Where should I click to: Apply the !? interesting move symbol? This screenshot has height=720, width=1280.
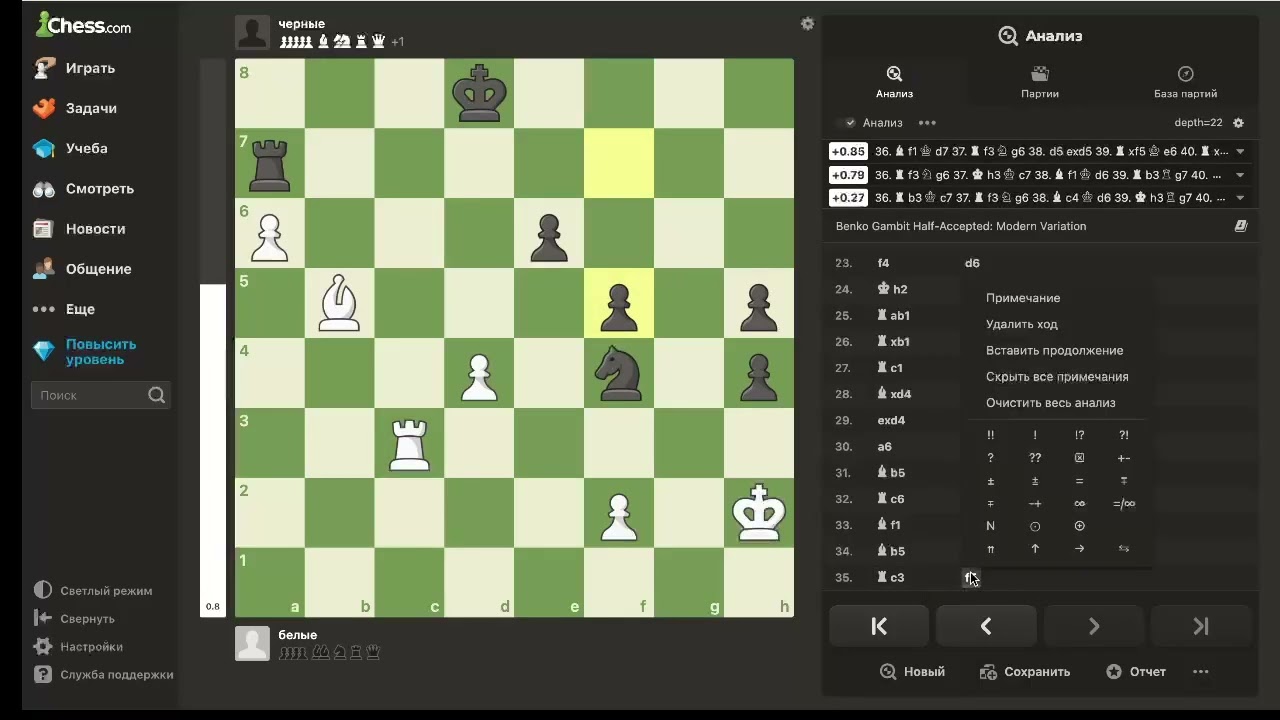coord(1079,435)
